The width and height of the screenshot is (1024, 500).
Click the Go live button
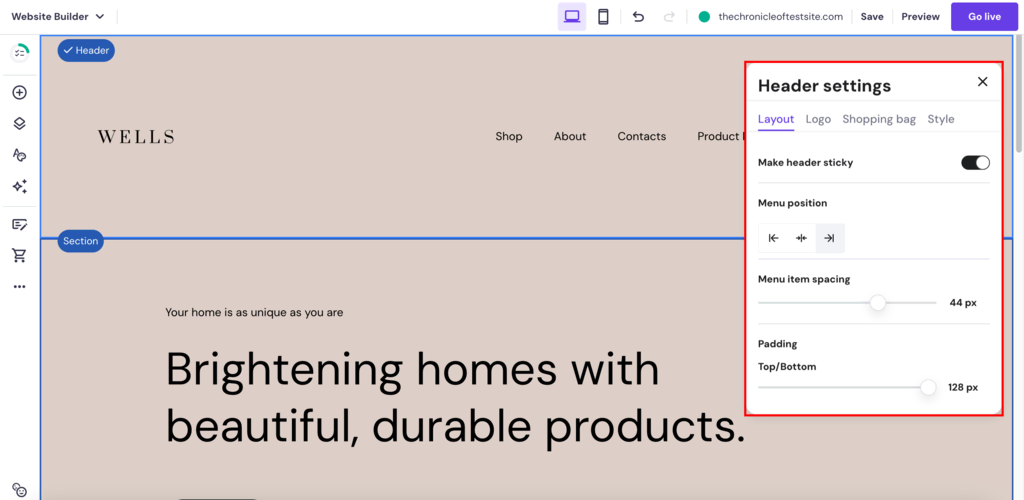tap(984, 17)
